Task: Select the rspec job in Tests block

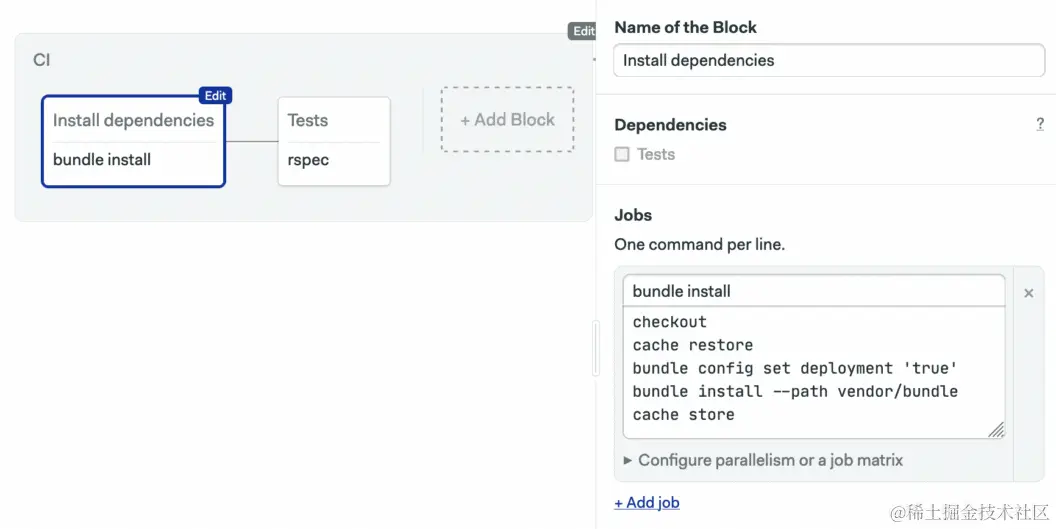Action: (308, 160)
